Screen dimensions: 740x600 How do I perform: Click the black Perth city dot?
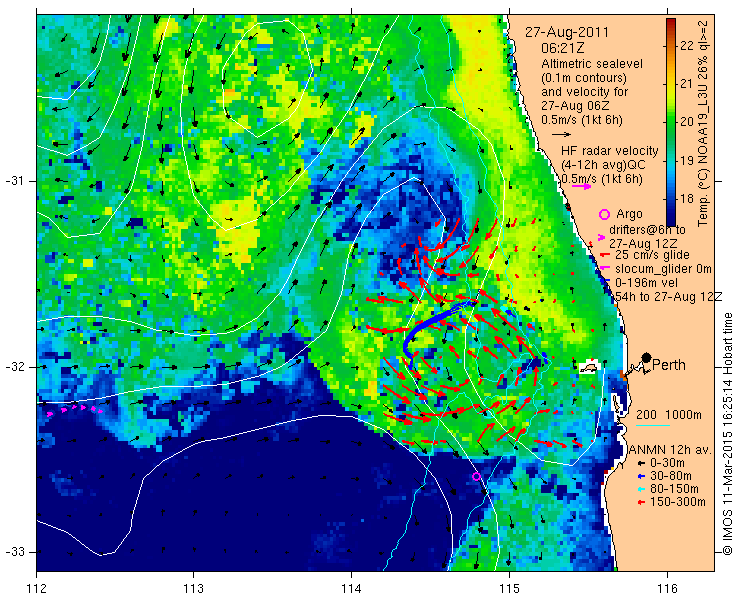tap(647, 357)
